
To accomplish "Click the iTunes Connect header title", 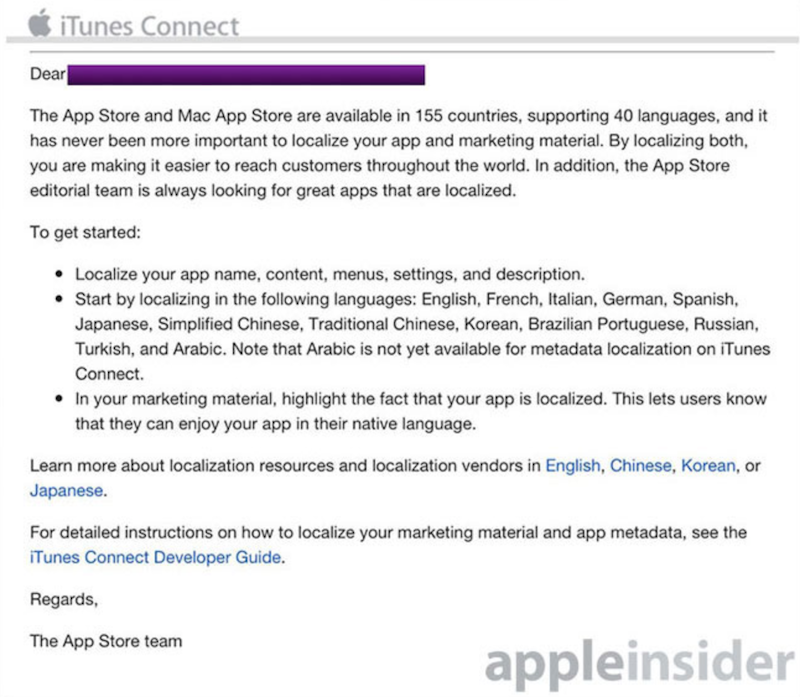I will point(149,27).
